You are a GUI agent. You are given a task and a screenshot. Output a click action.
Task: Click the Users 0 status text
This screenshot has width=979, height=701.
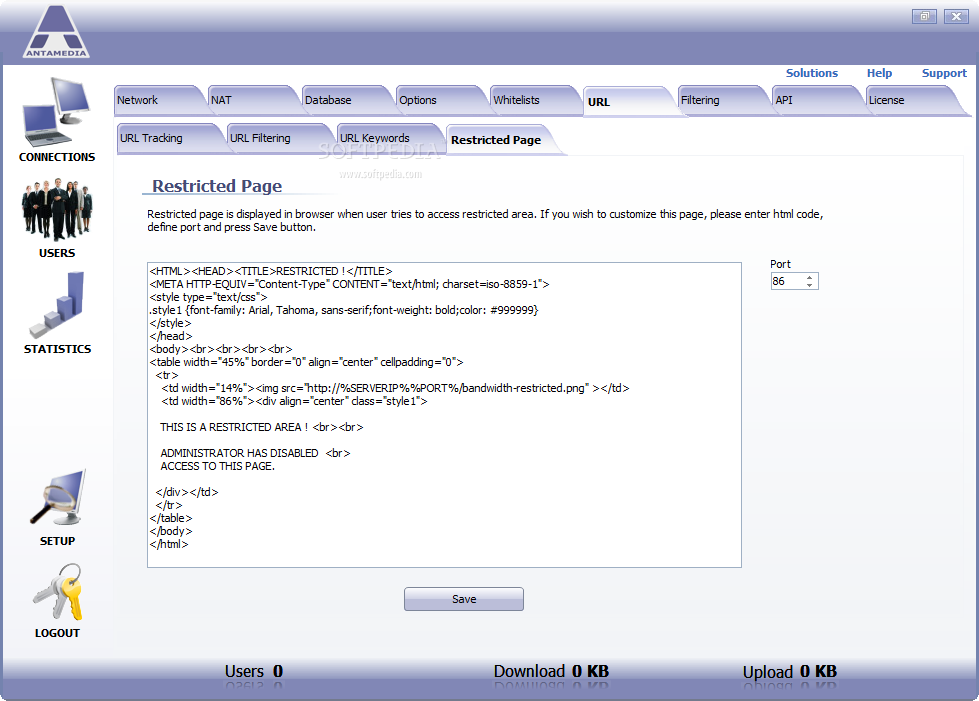coord(254,672)
